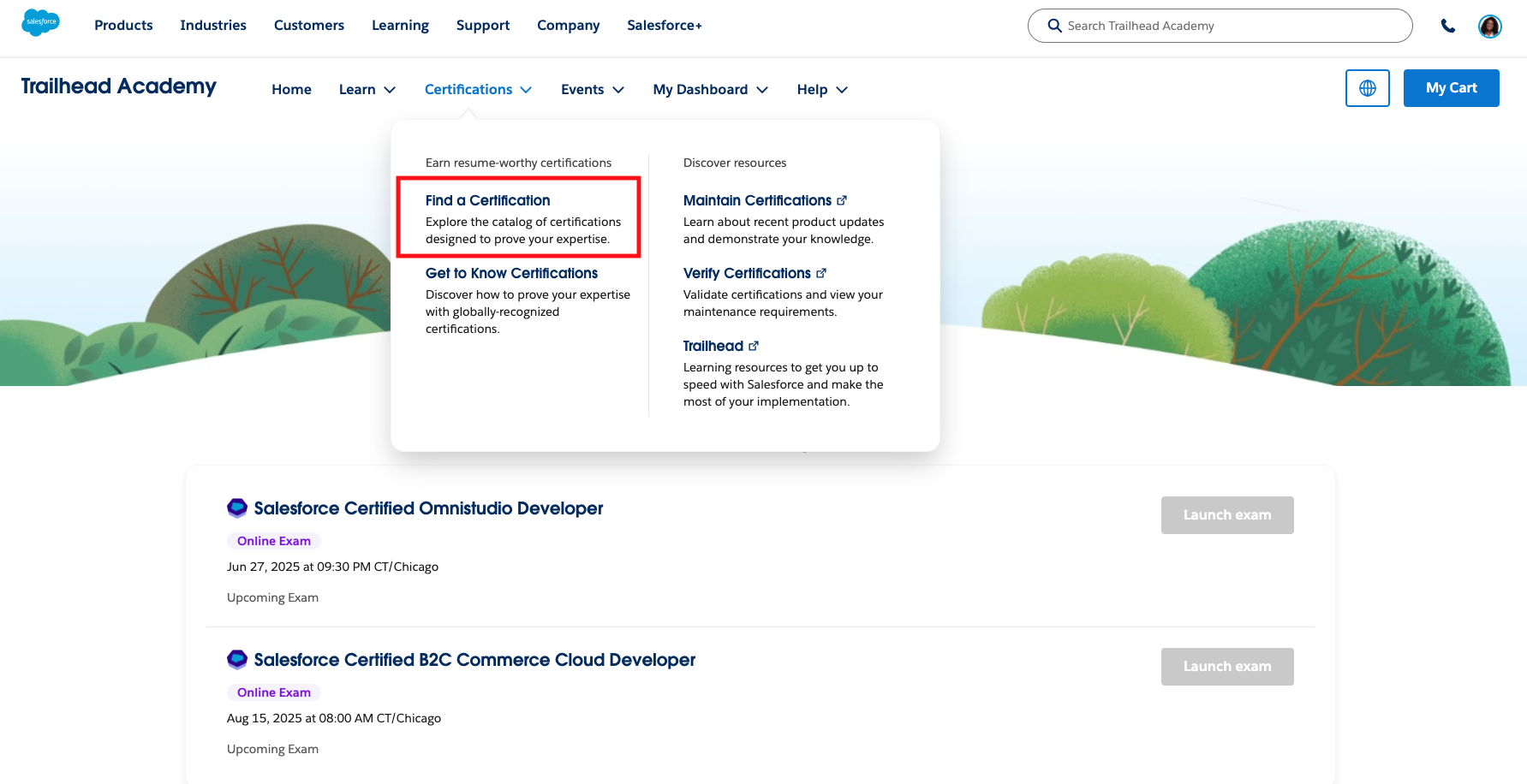
Task: Open Maintain Certifications link
Action: coord(757,200)
